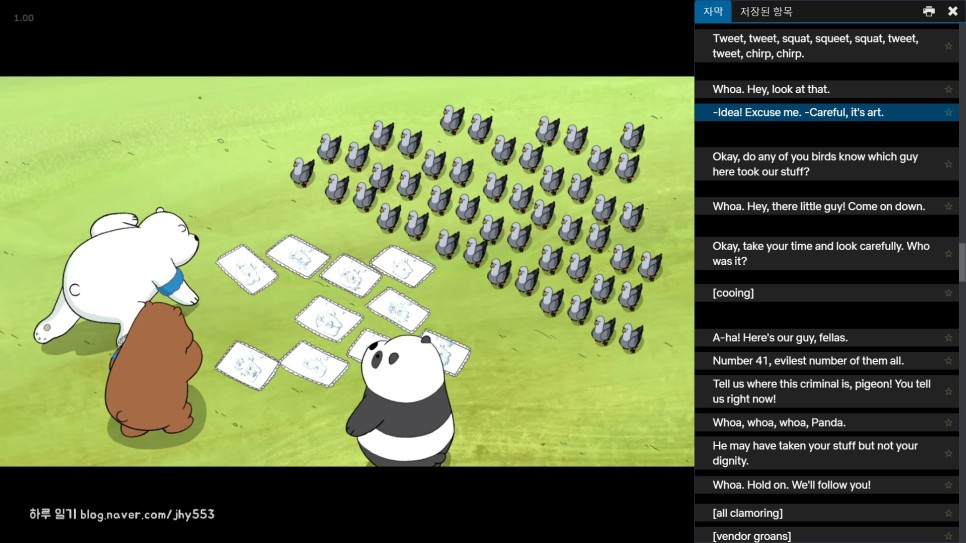Click the cartoon video frame to pause
966x543 pixels.
(347, 271)
